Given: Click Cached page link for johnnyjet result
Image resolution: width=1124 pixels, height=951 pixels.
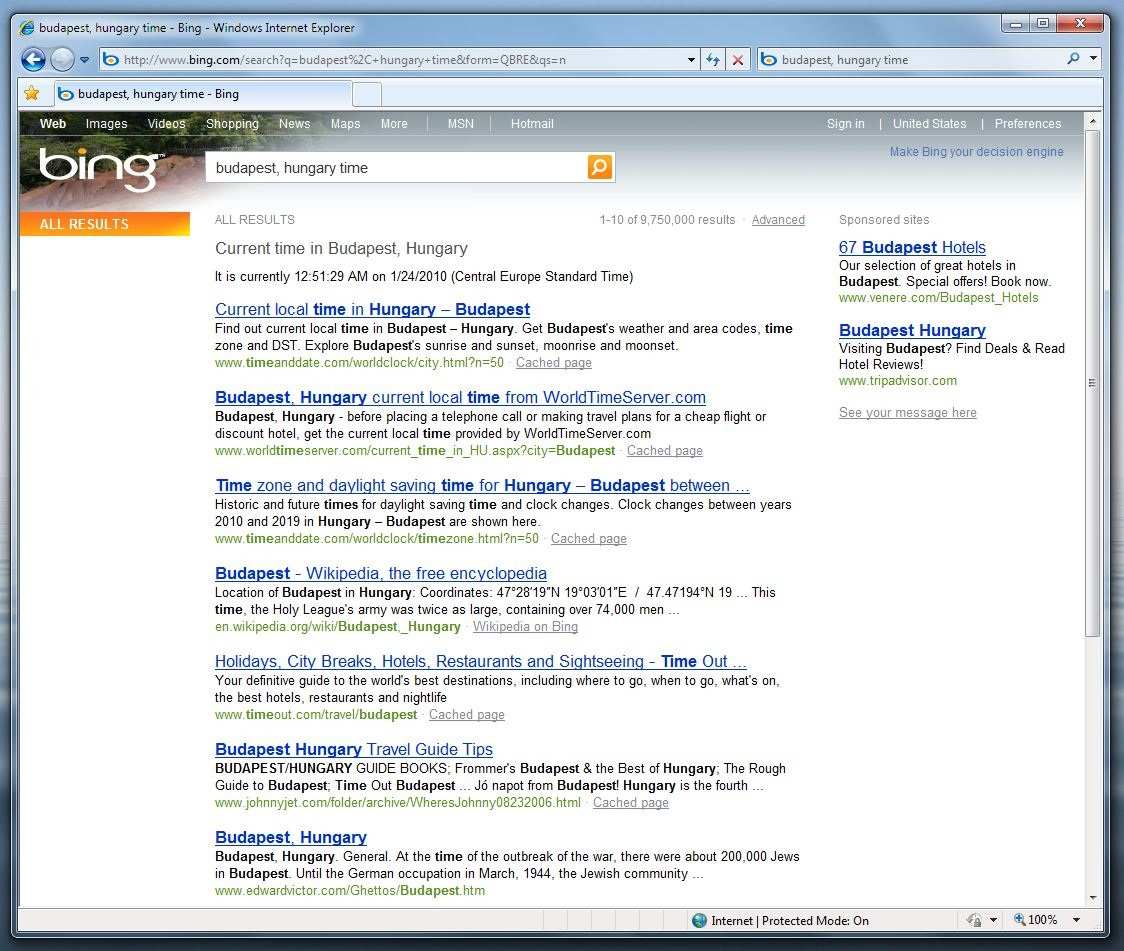Looking at the screenshot, I should coord(631,803).
